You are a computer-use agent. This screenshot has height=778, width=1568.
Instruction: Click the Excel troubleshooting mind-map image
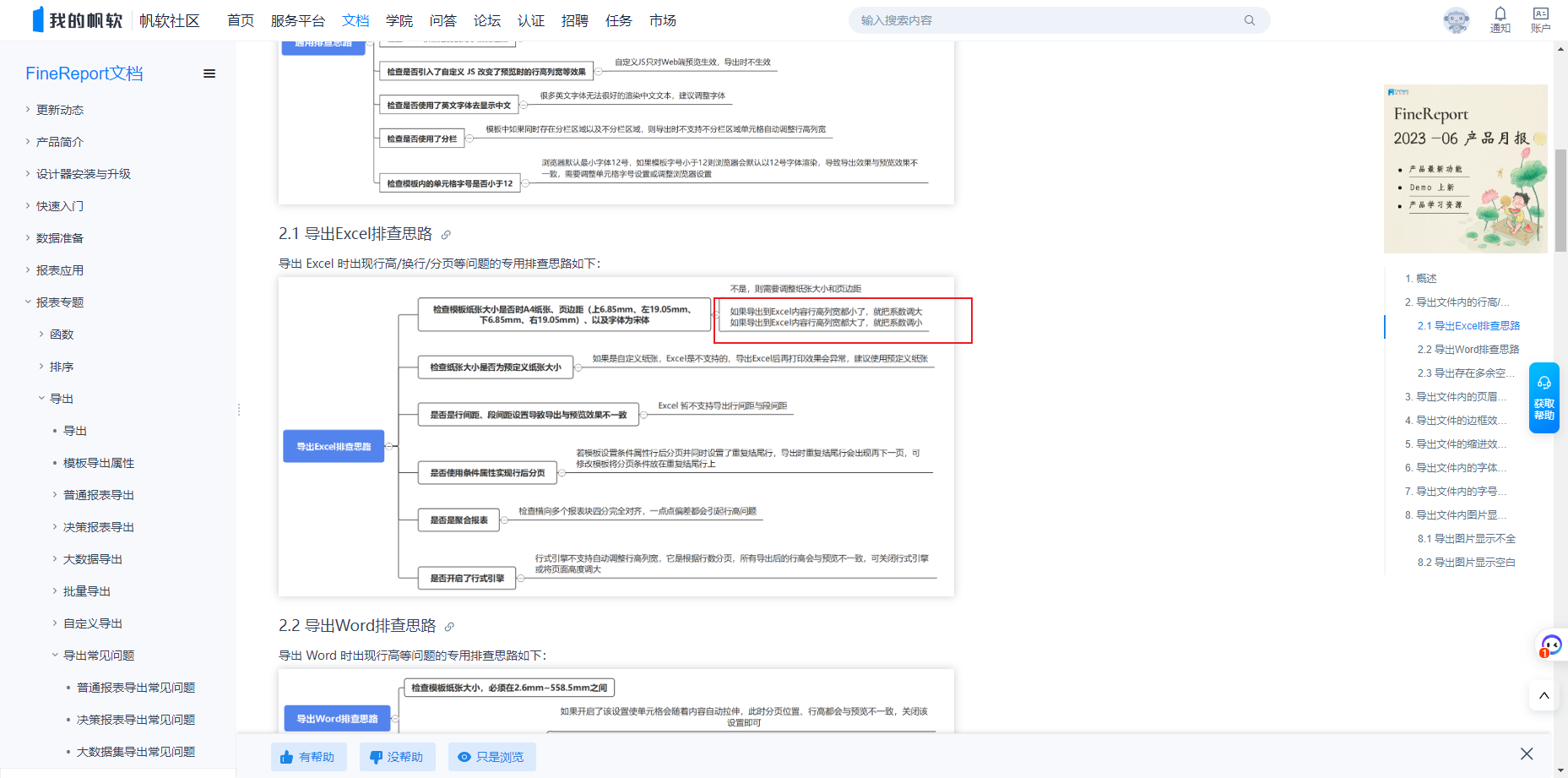(x=616, y=437)
